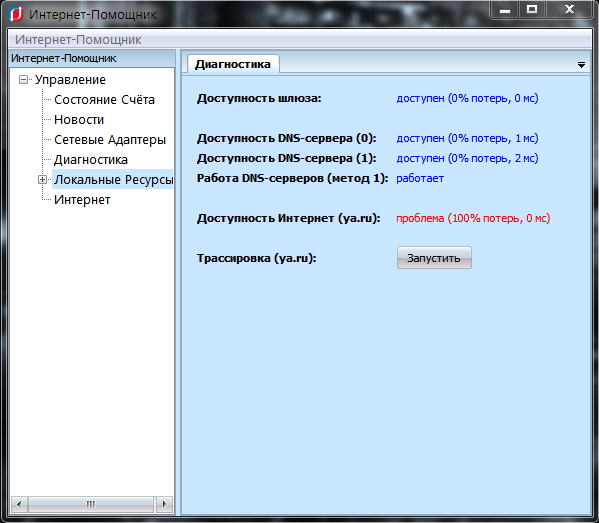Select Локальные Ресурсы tree item
Viewport: 599px width, 523px height.
(113, 180)
